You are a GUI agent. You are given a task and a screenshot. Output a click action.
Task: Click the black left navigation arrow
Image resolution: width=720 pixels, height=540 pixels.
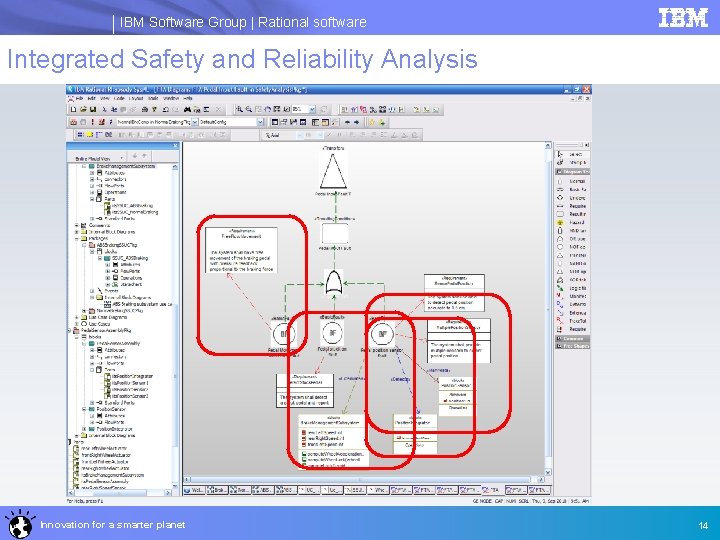(x=347, y=122)
